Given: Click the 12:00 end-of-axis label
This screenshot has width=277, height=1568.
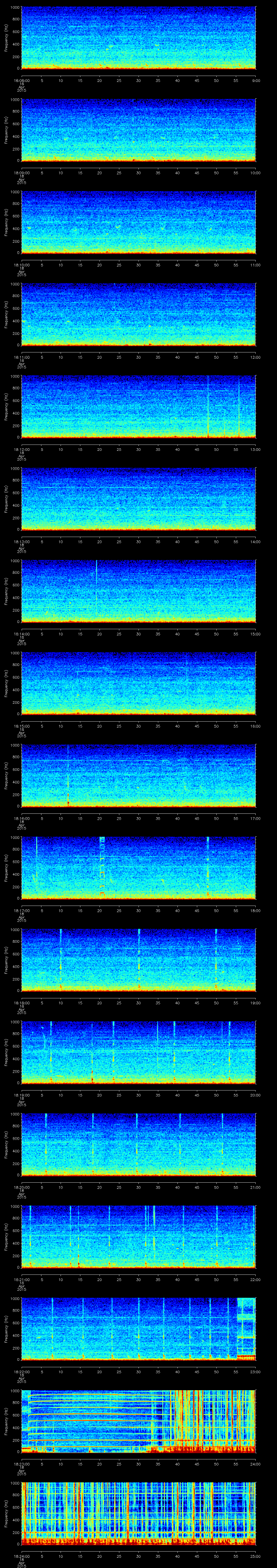Looking at the screenshot, I should pos(256,357).
